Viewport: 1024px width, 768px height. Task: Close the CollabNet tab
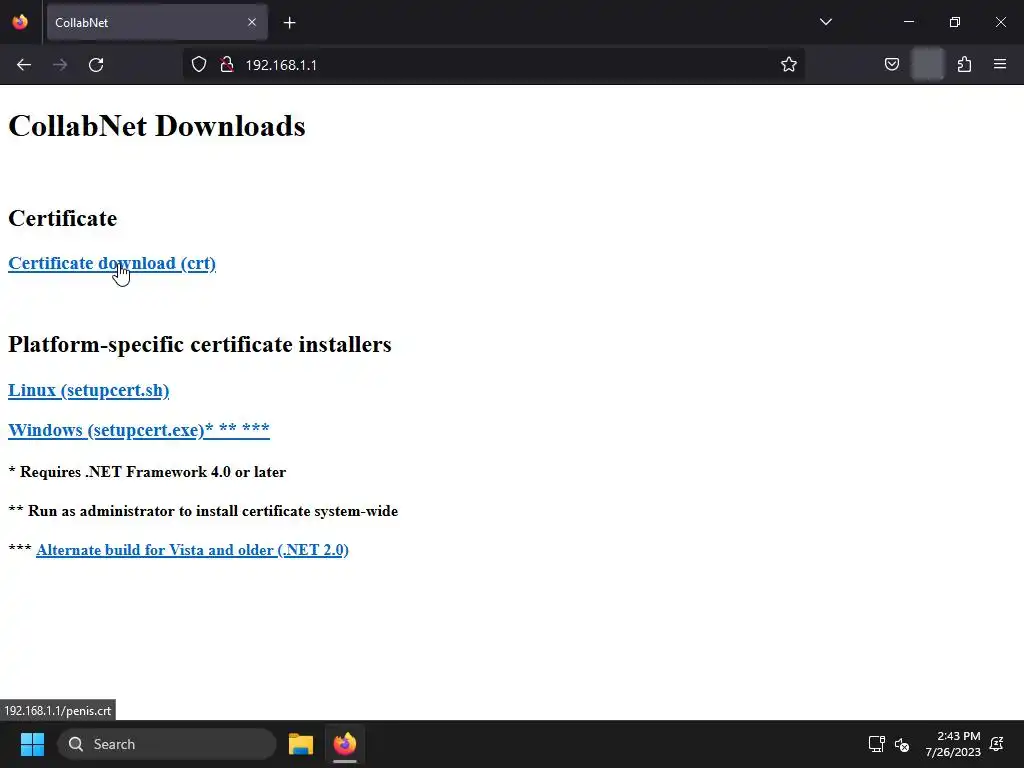coord(252,22)
